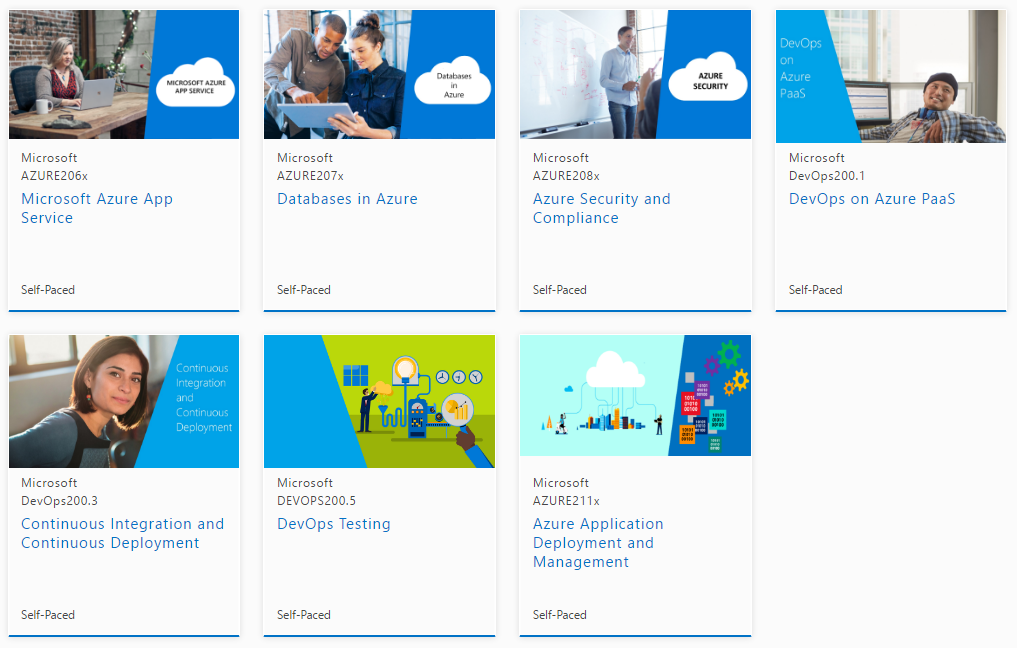
Task: Click the Databases in Azure cloud badge
Action: 450,82
